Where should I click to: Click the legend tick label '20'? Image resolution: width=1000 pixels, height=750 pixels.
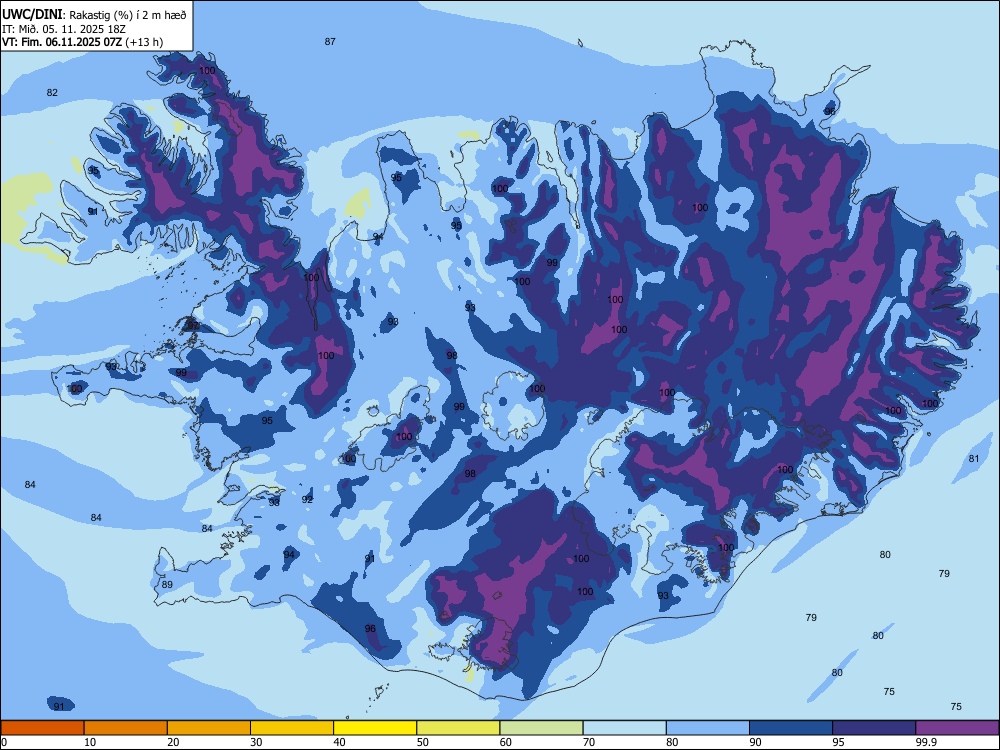coord(173,742)
